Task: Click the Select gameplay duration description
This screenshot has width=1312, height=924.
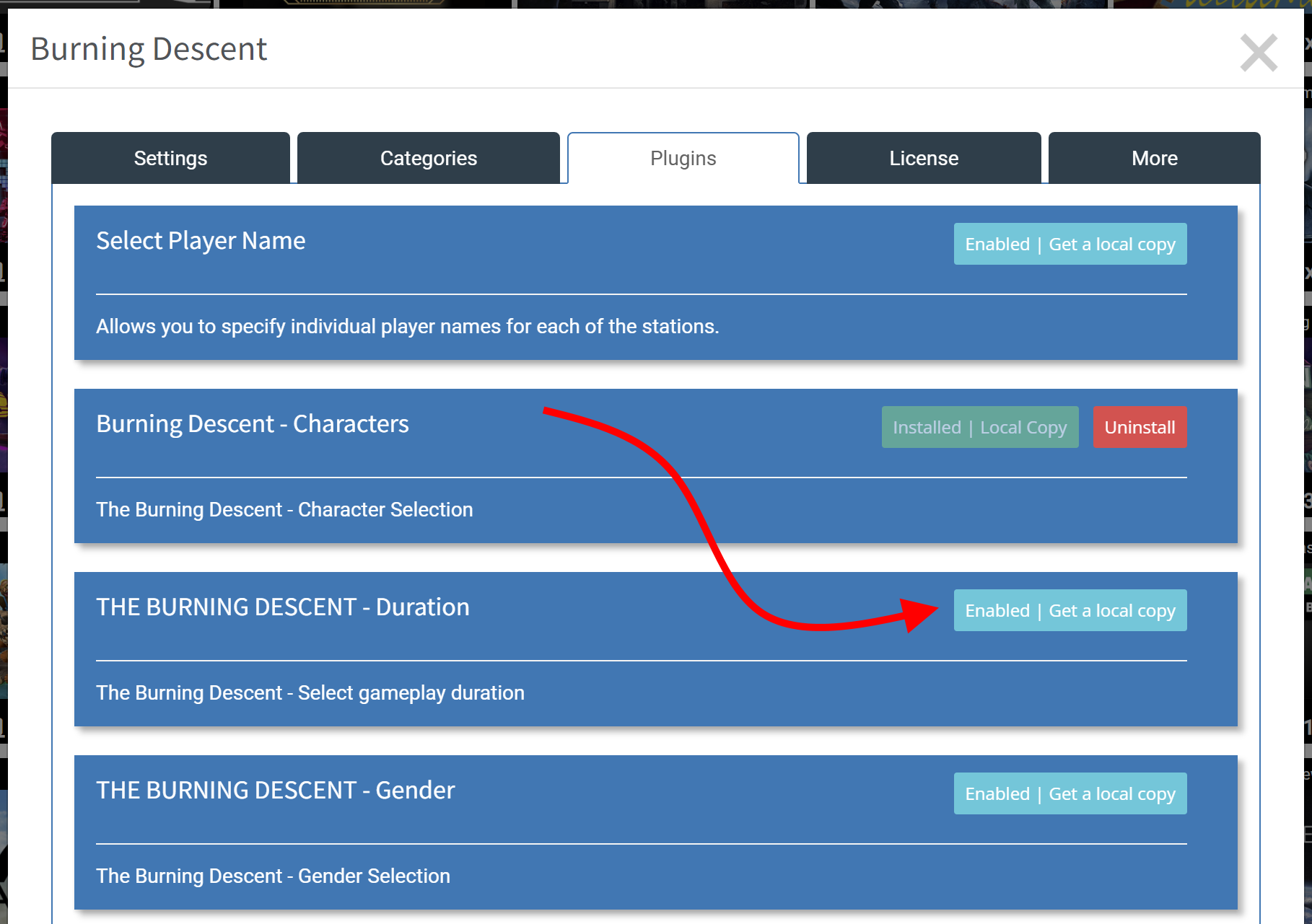Action: (310, 693)
